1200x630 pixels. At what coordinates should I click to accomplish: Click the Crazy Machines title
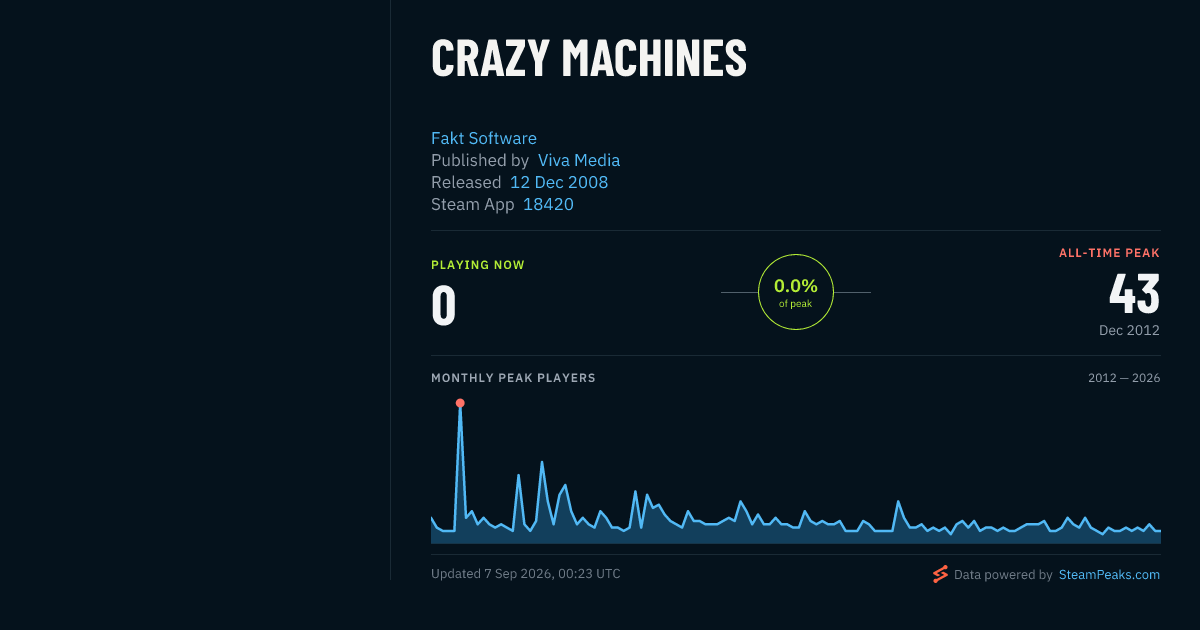pyautogui.click(x=589, y=58)
